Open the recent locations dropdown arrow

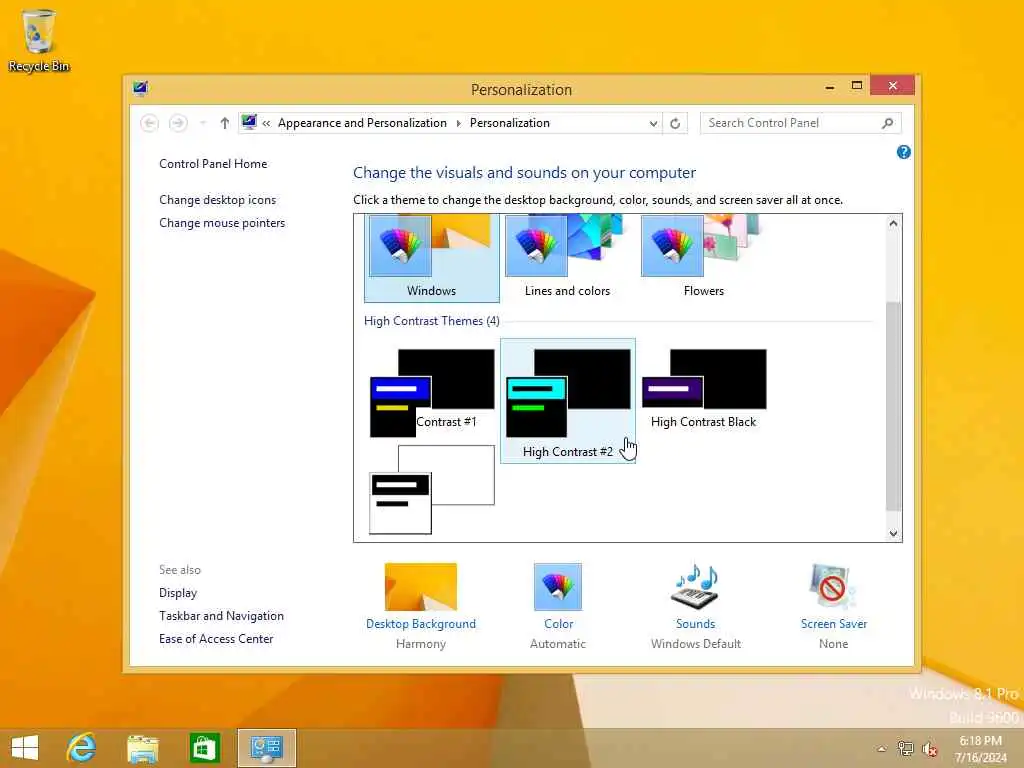click(x=203, y=123)
